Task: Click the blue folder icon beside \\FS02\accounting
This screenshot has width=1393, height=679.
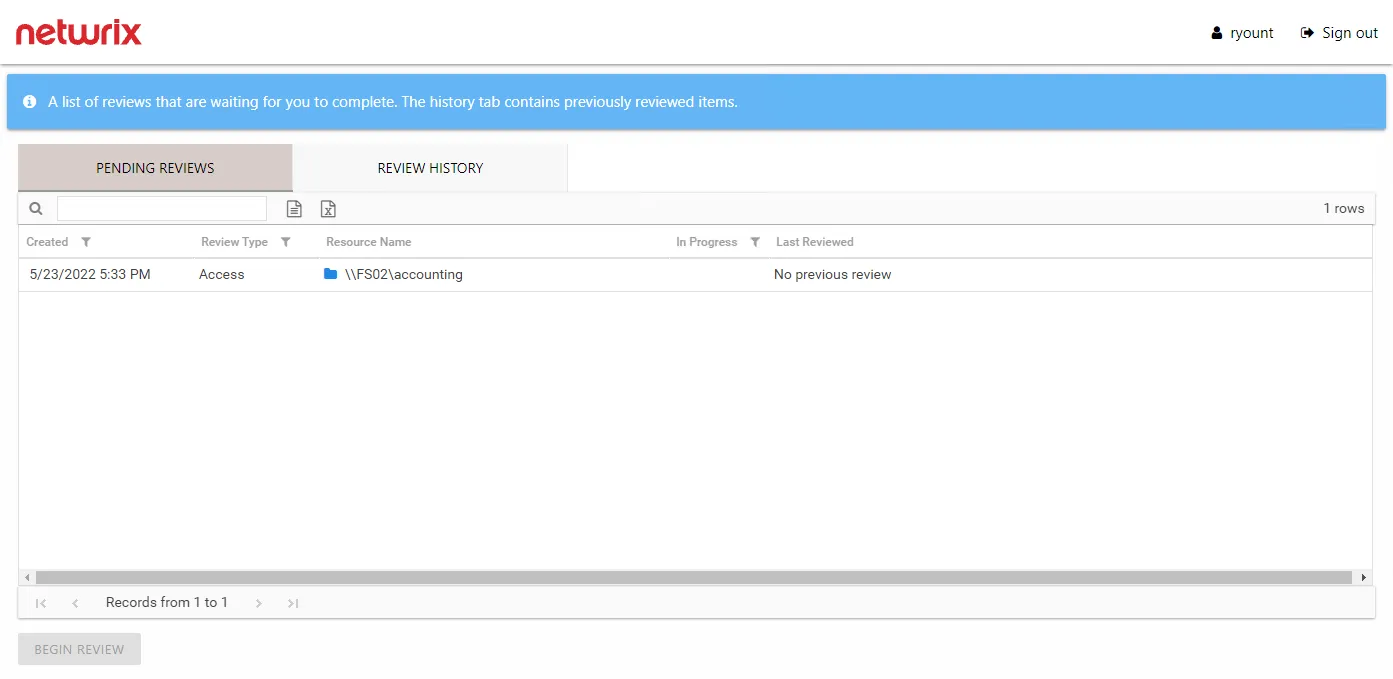Action: (x=330, y=274)
